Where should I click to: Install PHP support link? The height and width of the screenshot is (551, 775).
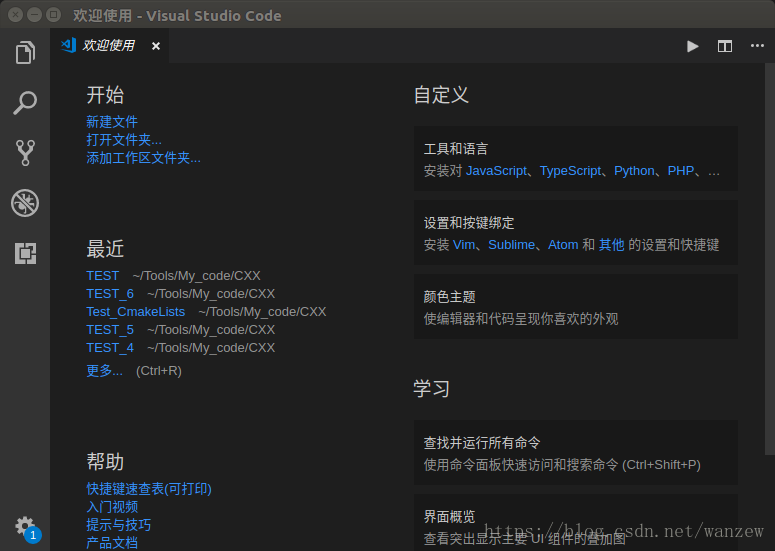click(x=681, y=171)
